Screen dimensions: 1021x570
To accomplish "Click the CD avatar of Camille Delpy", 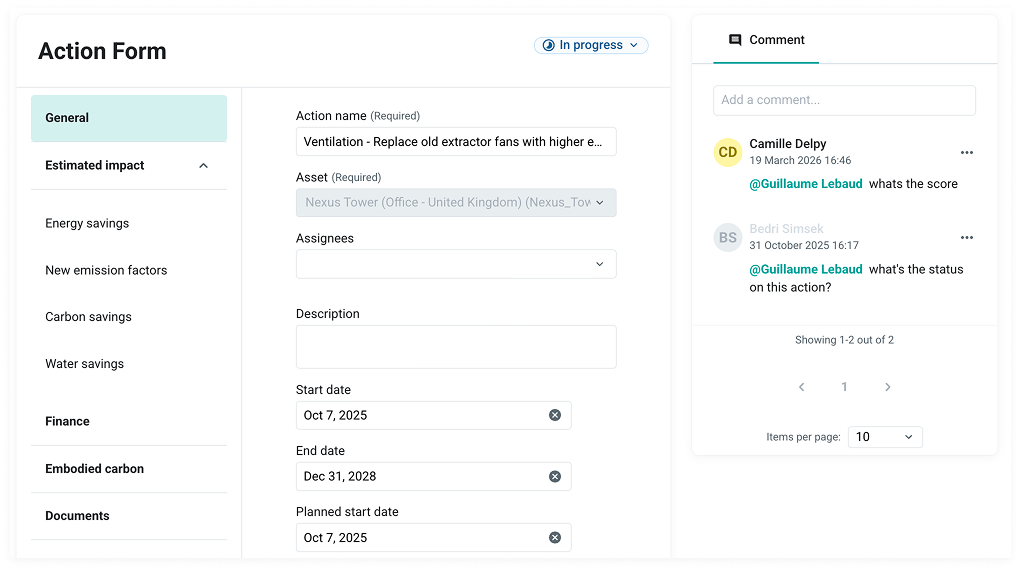I will pyautogui.click(x=728, y=152).
